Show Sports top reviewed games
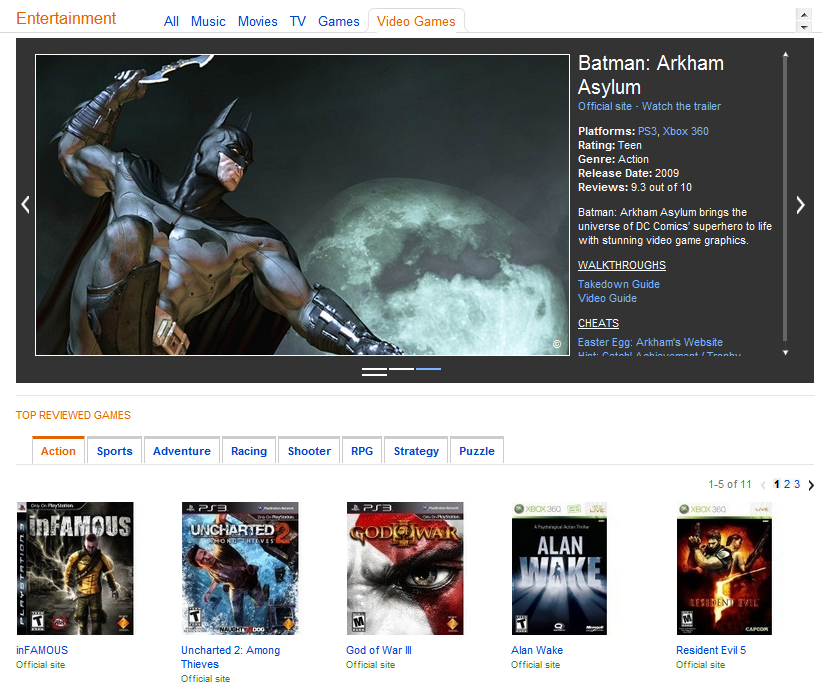 click(115, 451)
